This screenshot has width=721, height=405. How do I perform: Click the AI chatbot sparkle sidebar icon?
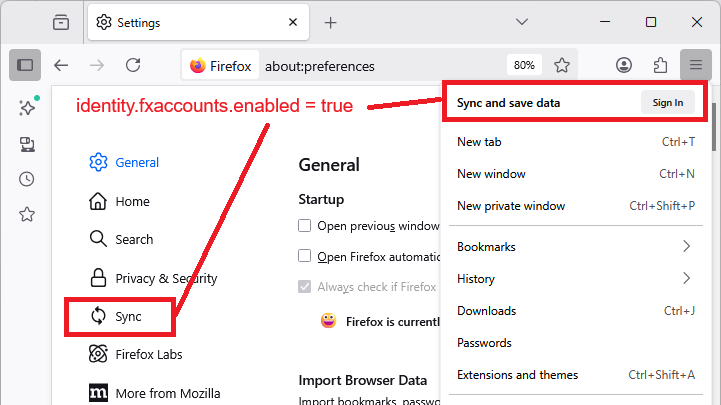27,108
